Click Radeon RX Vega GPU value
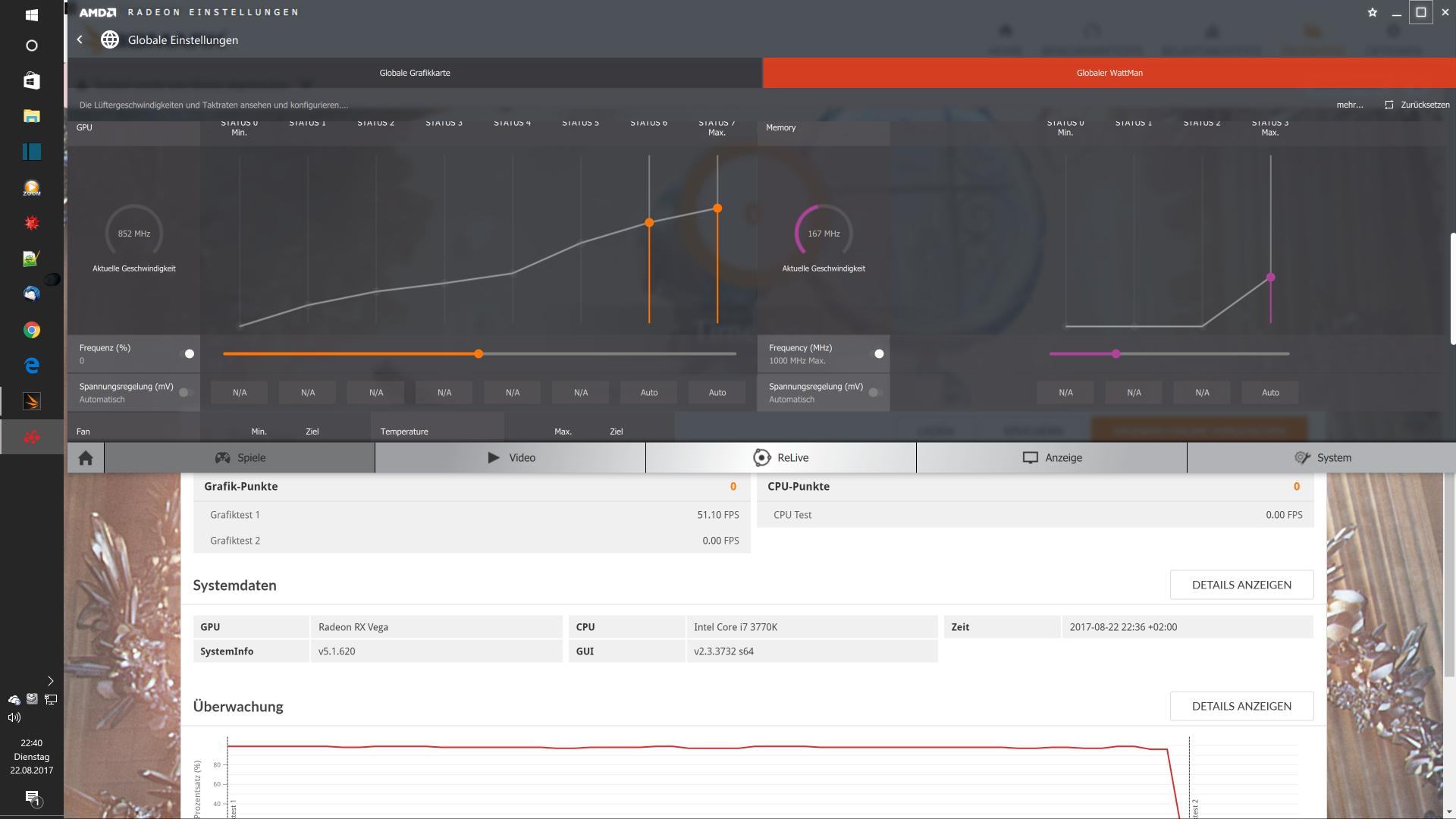Image resolution: width=1456 pixels, height=819 pixels. (x=353, y=627)
